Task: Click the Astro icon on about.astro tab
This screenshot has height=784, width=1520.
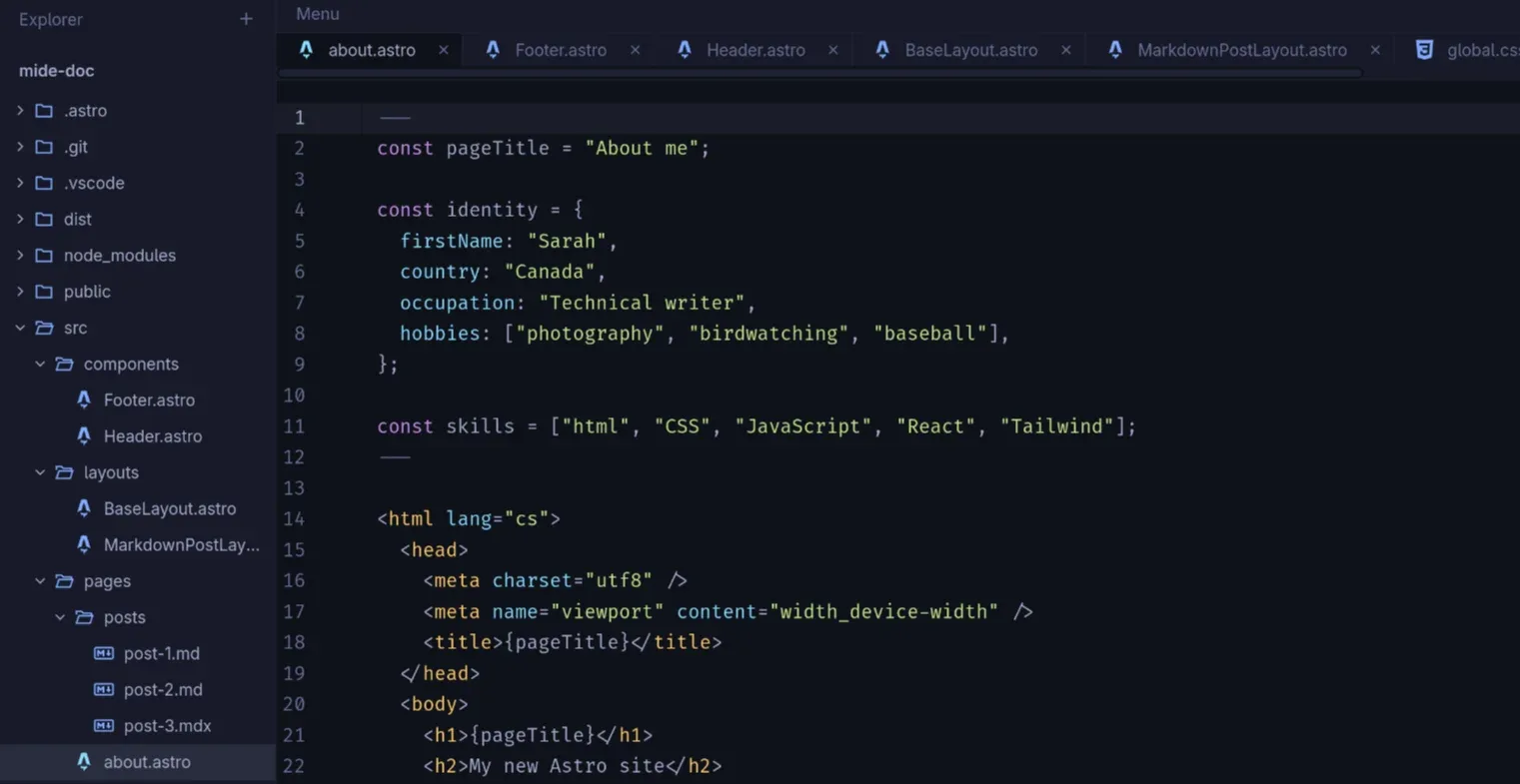Action: click(306, 49)
